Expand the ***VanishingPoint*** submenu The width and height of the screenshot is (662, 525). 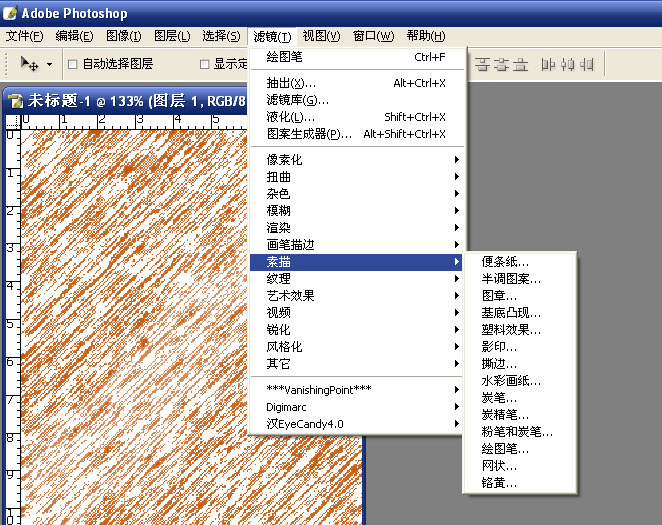pyautogui.click(x=357, y=390)
